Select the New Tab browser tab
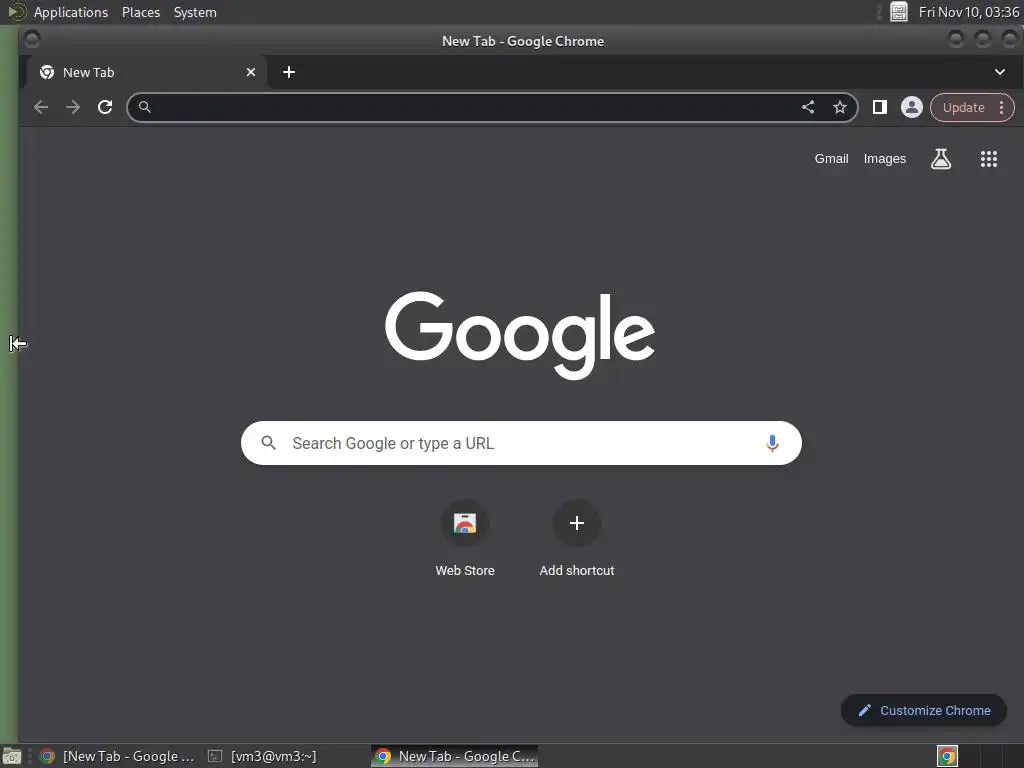 146,72
